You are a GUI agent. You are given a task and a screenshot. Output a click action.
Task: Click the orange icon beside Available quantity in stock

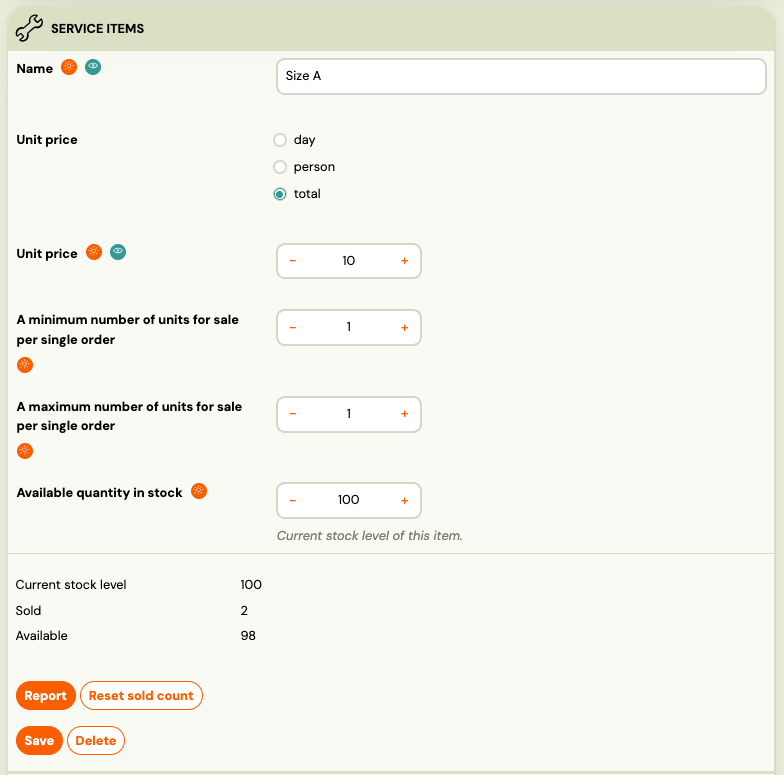tap(199, 491)
